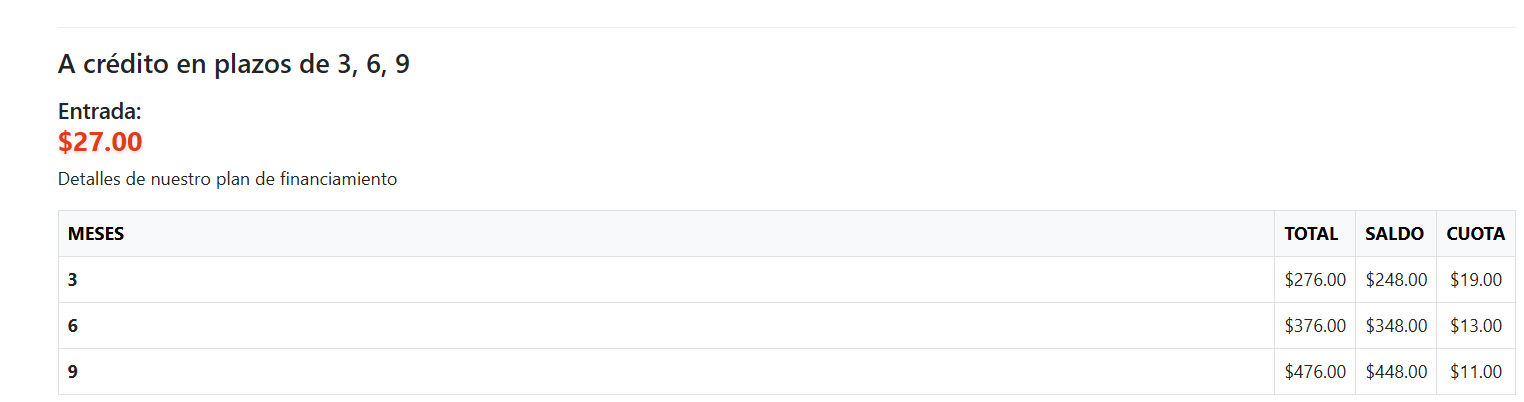Screen dimensions: 1524x402
Task: Click the 'A crédito en plazos' heading
Action: click(x=234, y=65)
